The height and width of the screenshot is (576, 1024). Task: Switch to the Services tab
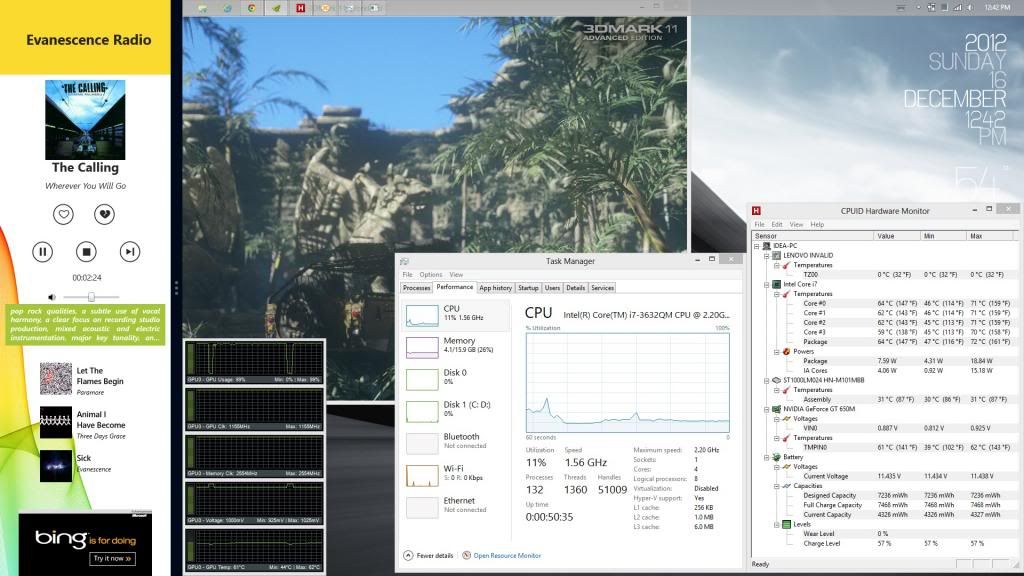pyautogui.click(x=602, y=288)
